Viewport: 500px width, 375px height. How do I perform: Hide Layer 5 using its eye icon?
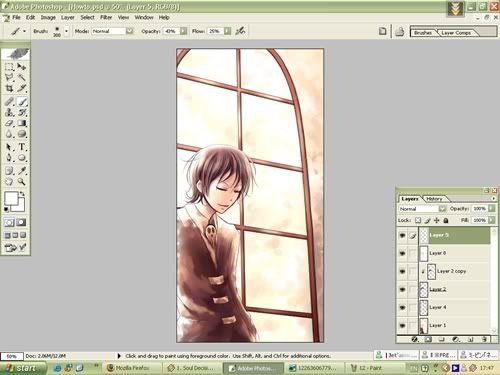402,235
